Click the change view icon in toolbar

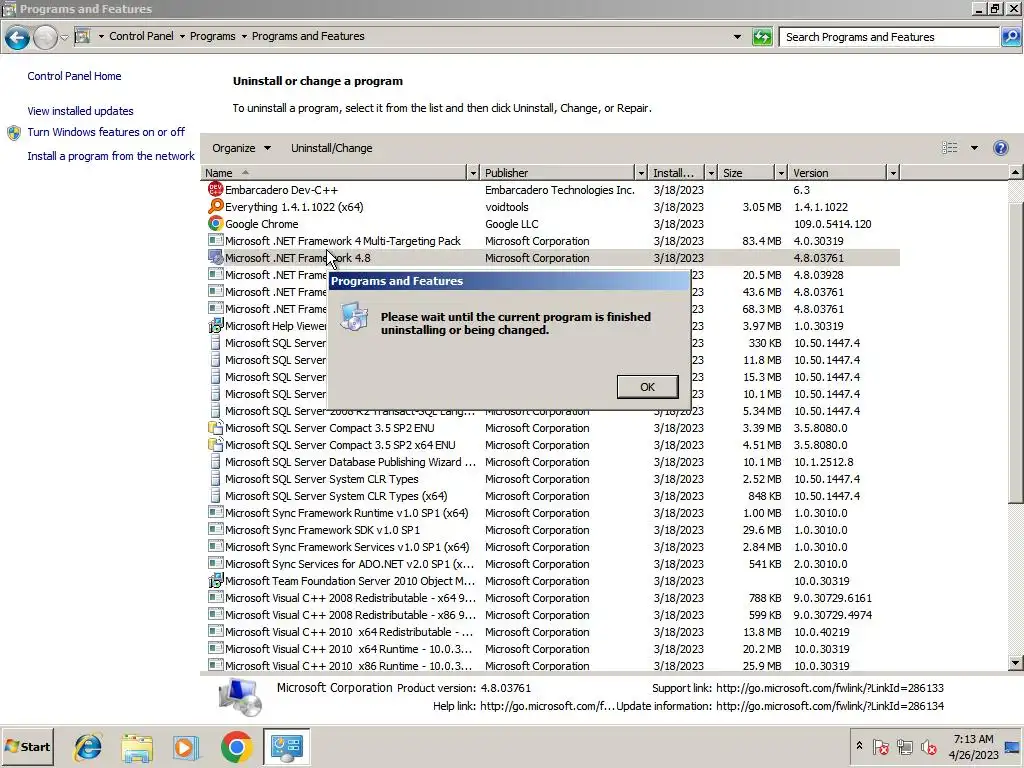click(x=950, y=148)
